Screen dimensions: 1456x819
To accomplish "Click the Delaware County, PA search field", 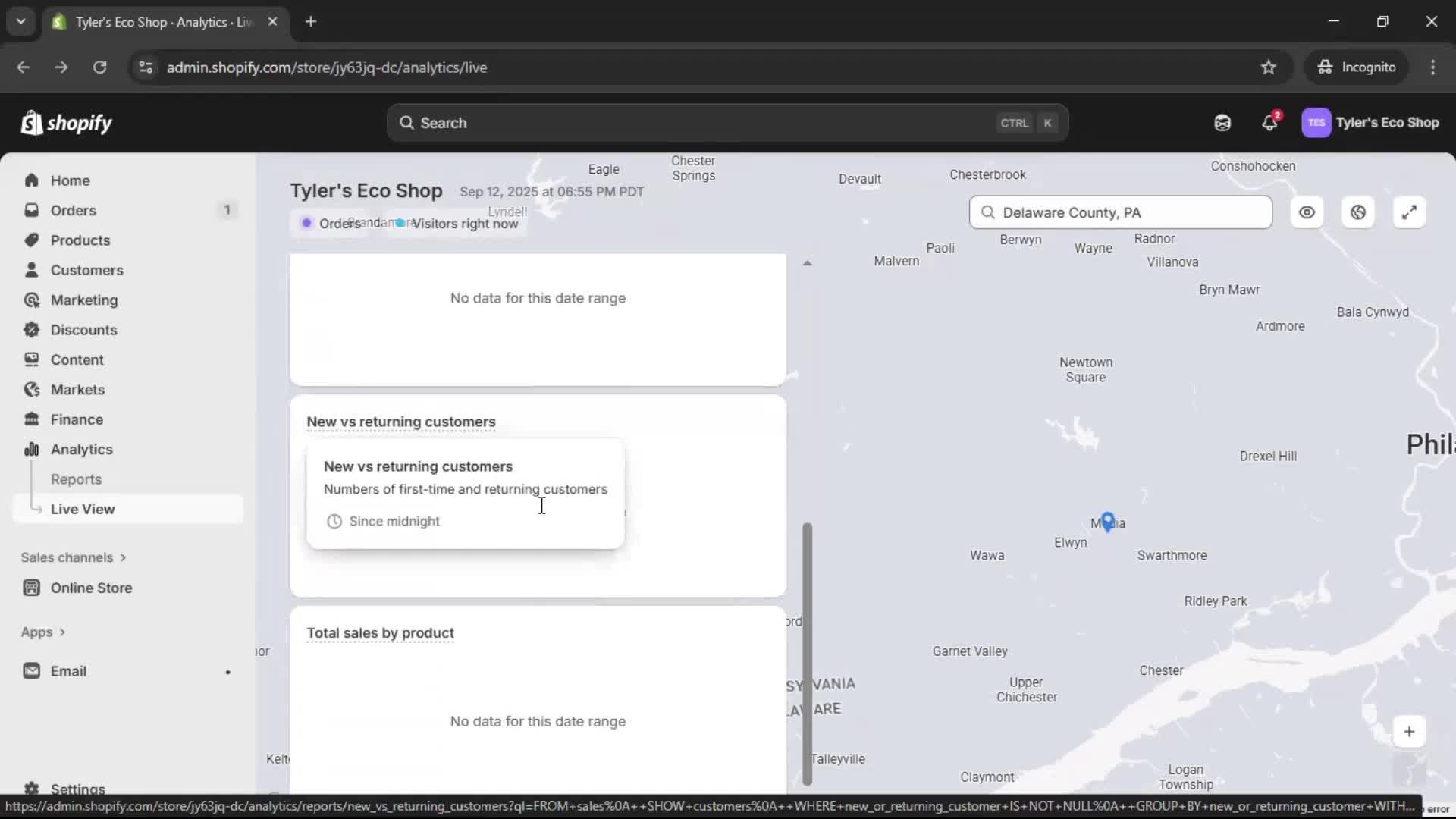I will point(1121,212).
